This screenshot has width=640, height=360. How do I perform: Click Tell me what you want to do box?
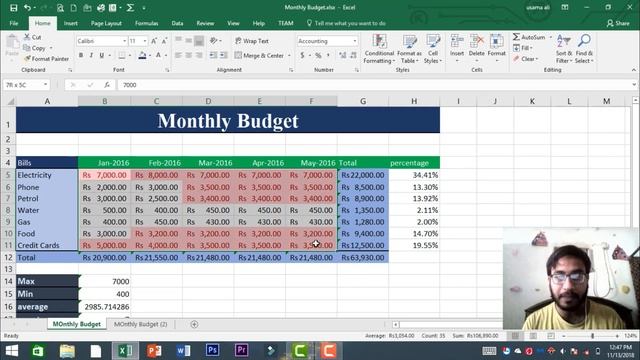tap(346, 23)
